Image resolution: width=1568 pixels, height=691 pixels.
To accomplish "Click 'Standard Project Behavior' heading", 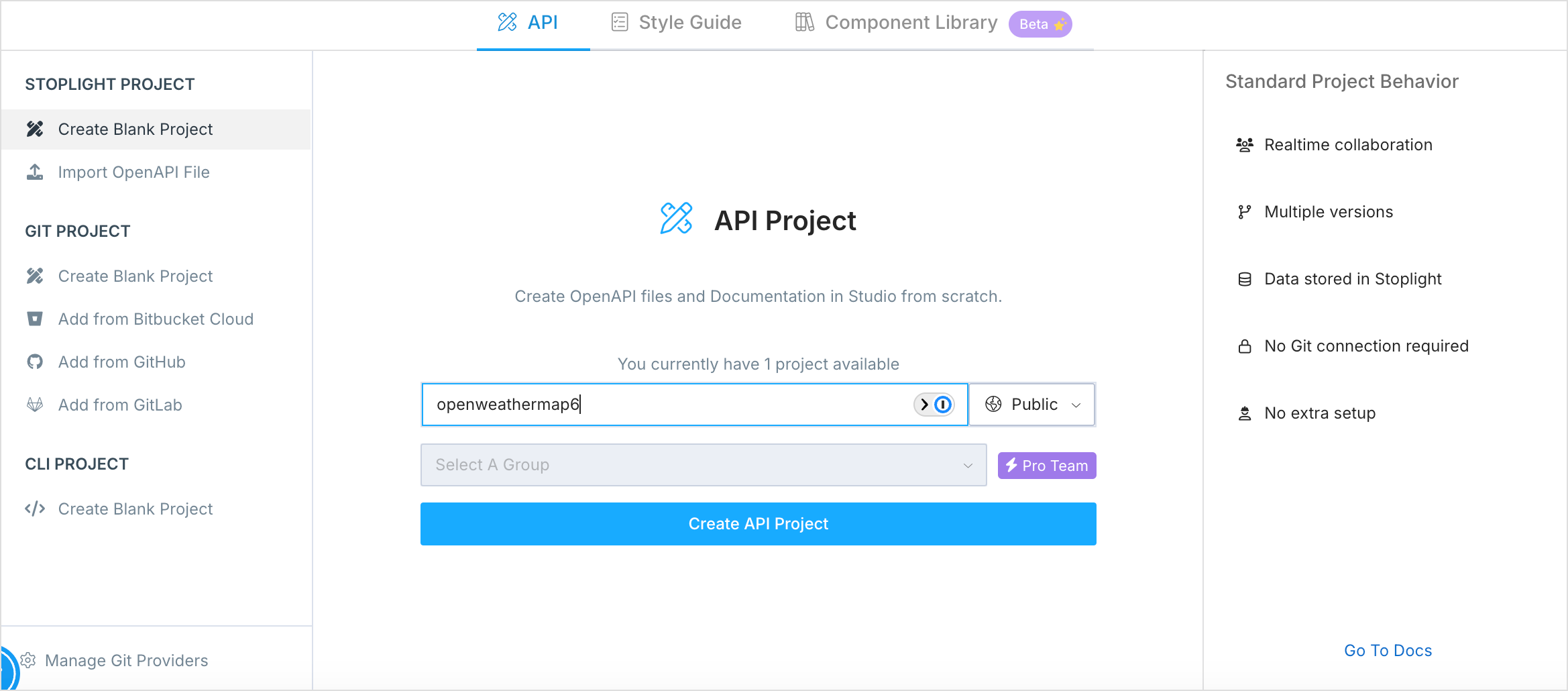I will pos(1342,82).
